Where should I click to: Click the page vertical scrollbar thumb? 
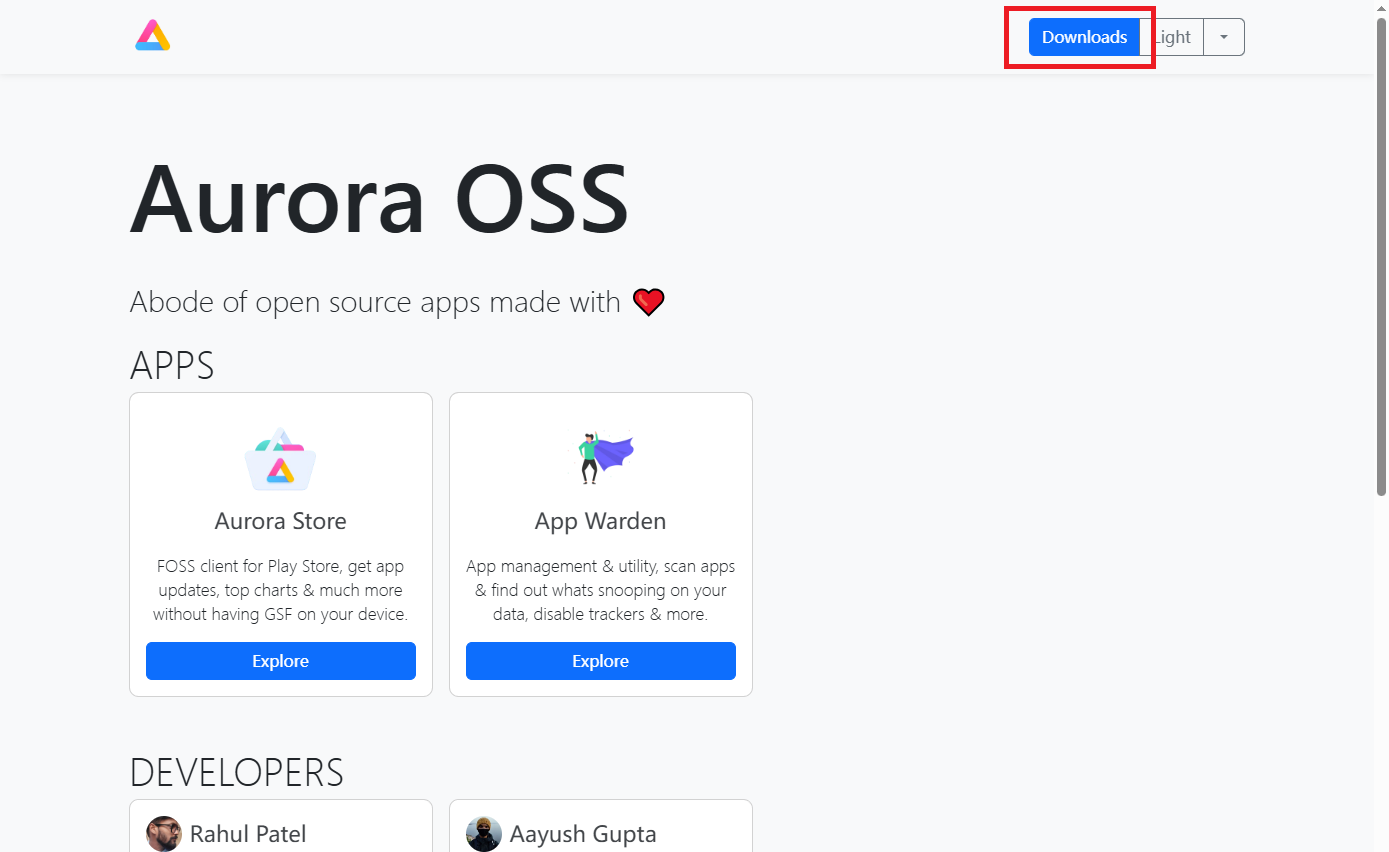[1381, 255]
